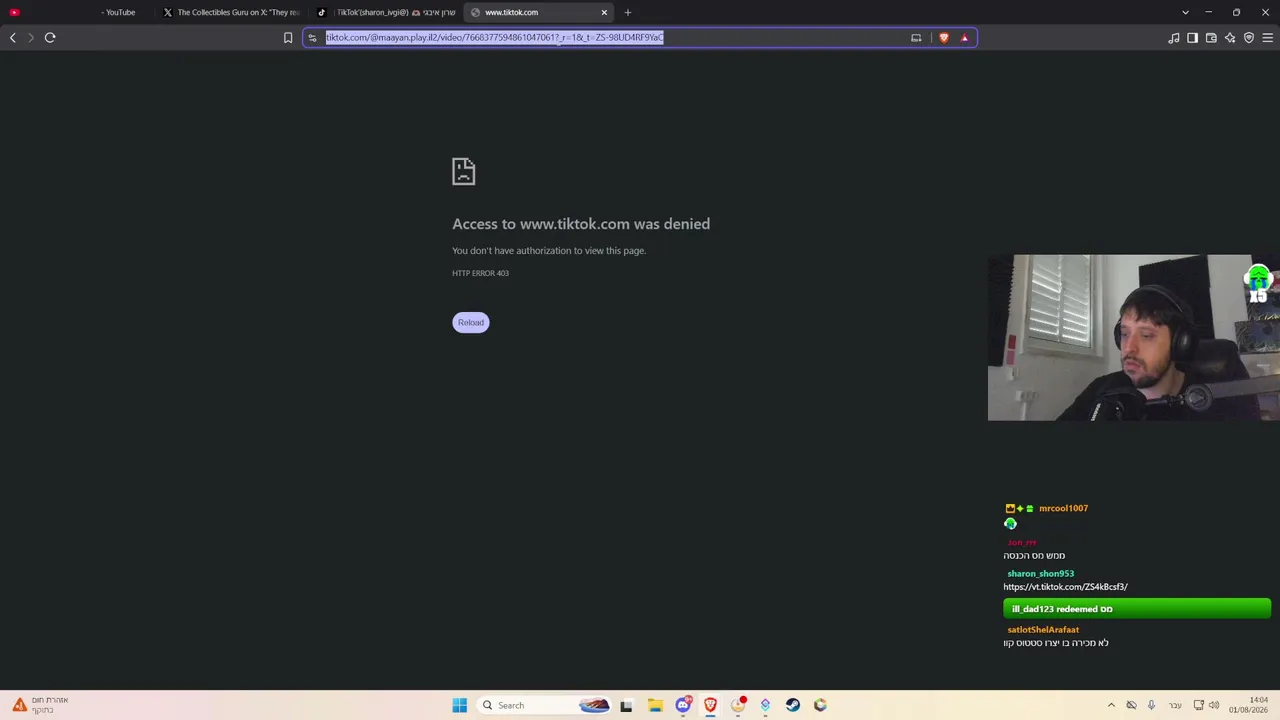Open the Brave playlist music icon
1280x720 pixels.
click(1174, 38)
